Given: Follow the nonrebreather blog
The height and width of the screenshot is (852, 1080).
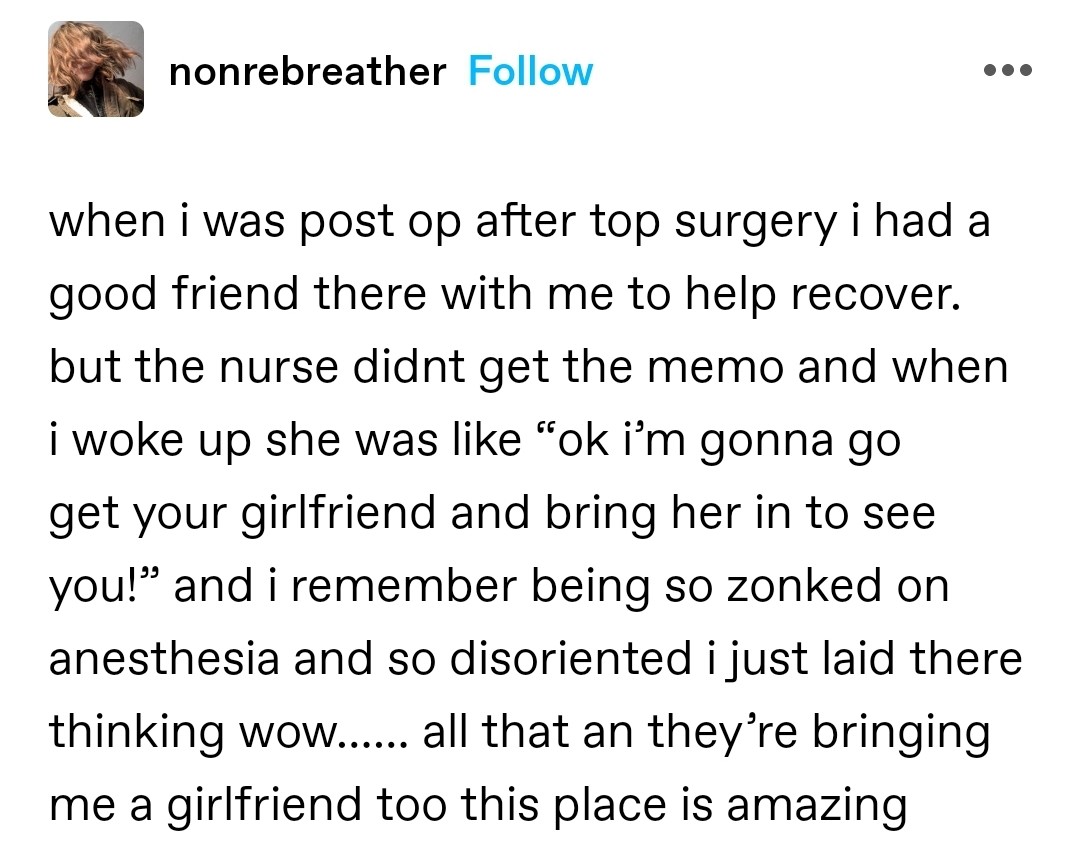Looking at the screenshot, I should click(530, 72).
